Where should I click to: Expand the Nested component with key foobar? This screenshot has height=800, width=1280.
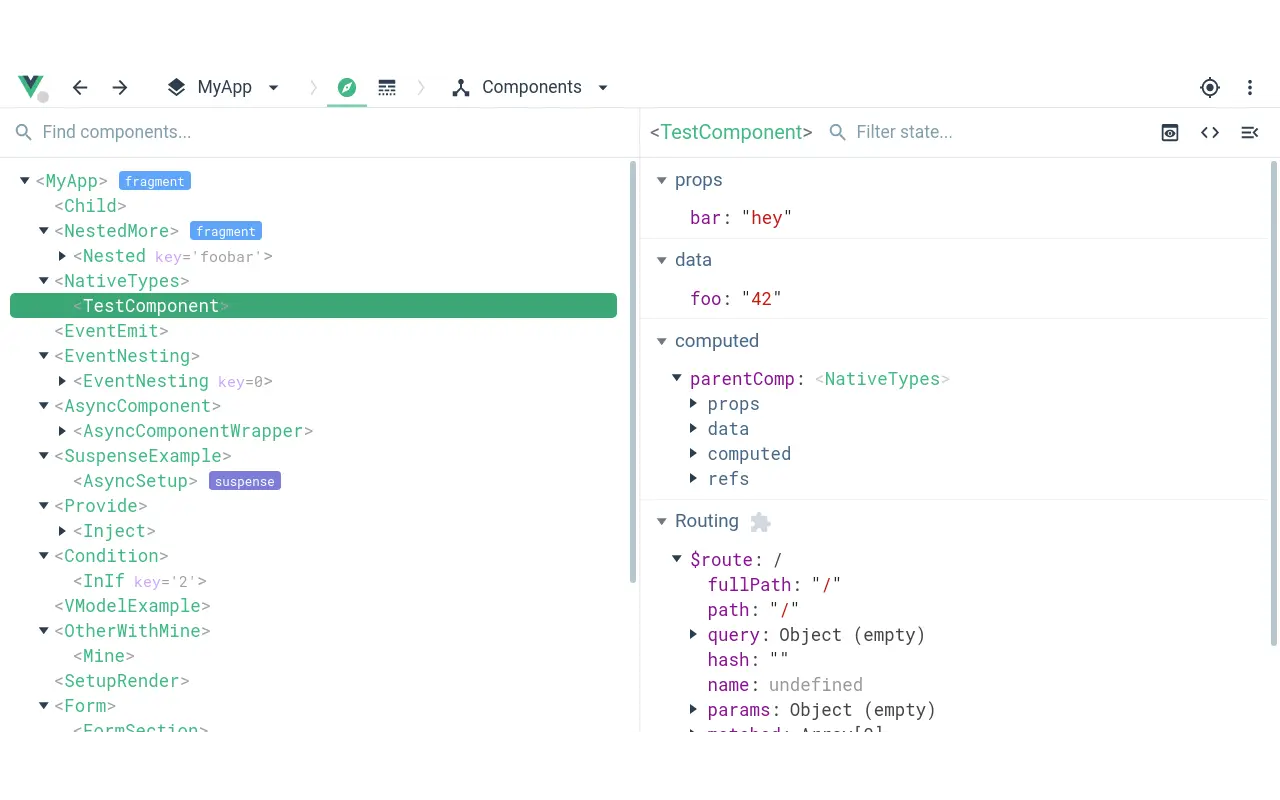click(63, 256)
